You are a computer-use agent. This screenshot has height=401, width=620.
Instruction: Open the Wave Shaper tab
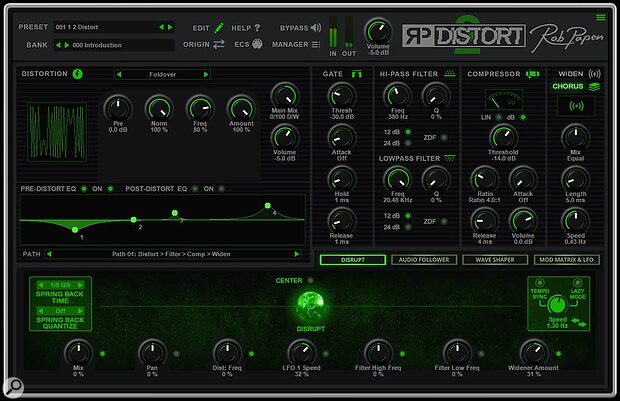495,260
